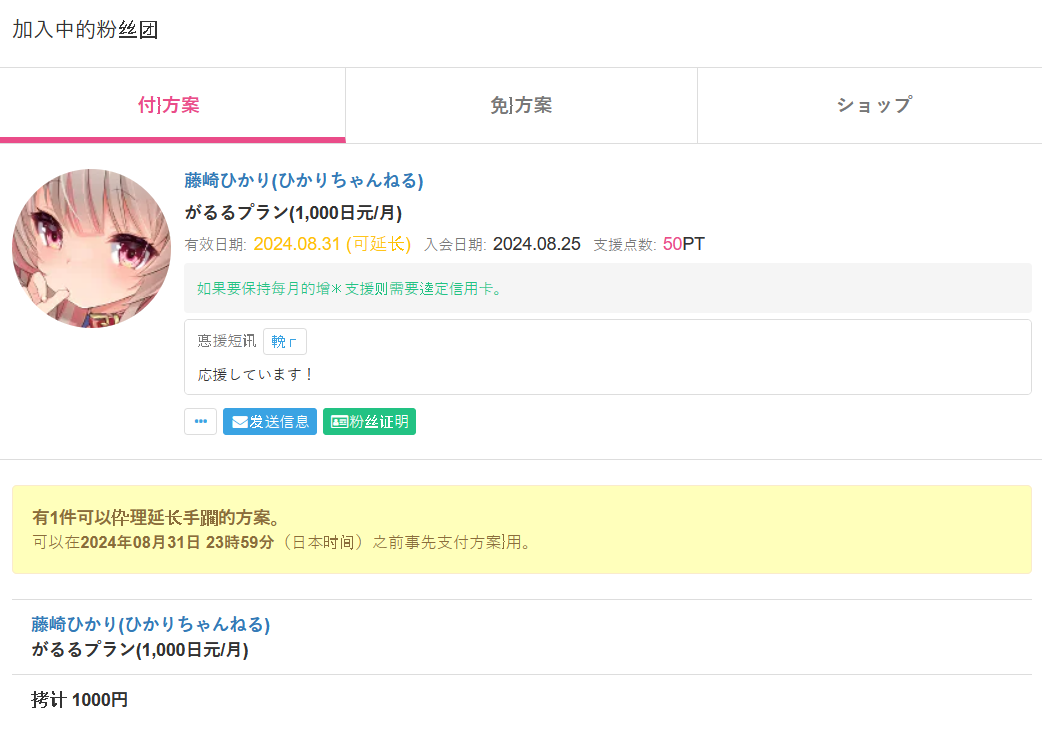This screenshot has height=742, width=1042.
Task: Click the top がるるプラン(1,000日元/月) plan title
Action: coord(293,213)
